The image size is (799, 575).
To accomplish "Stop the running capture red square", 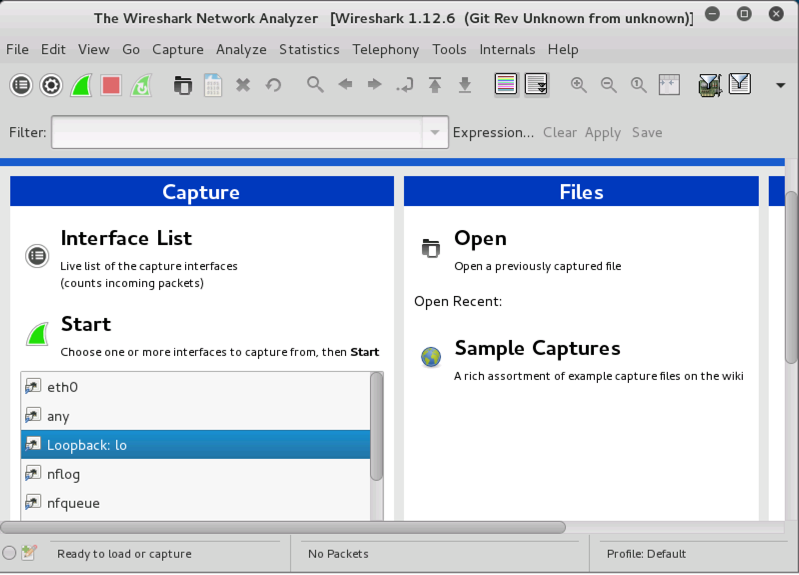I will coord(111,86).
